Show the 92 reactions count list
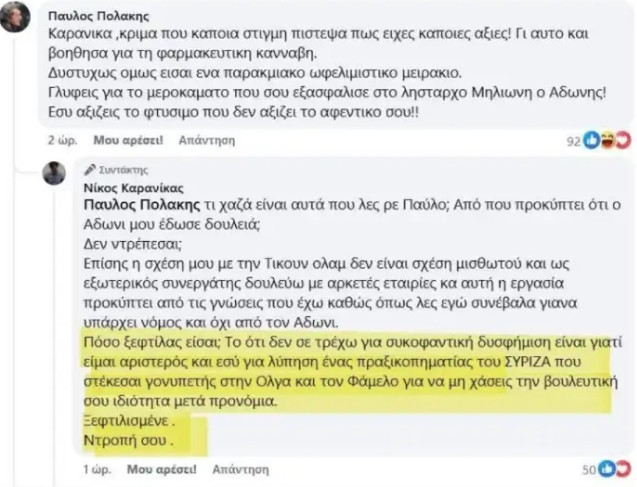Viewport: 637px width, 487px height. (573, 141)
